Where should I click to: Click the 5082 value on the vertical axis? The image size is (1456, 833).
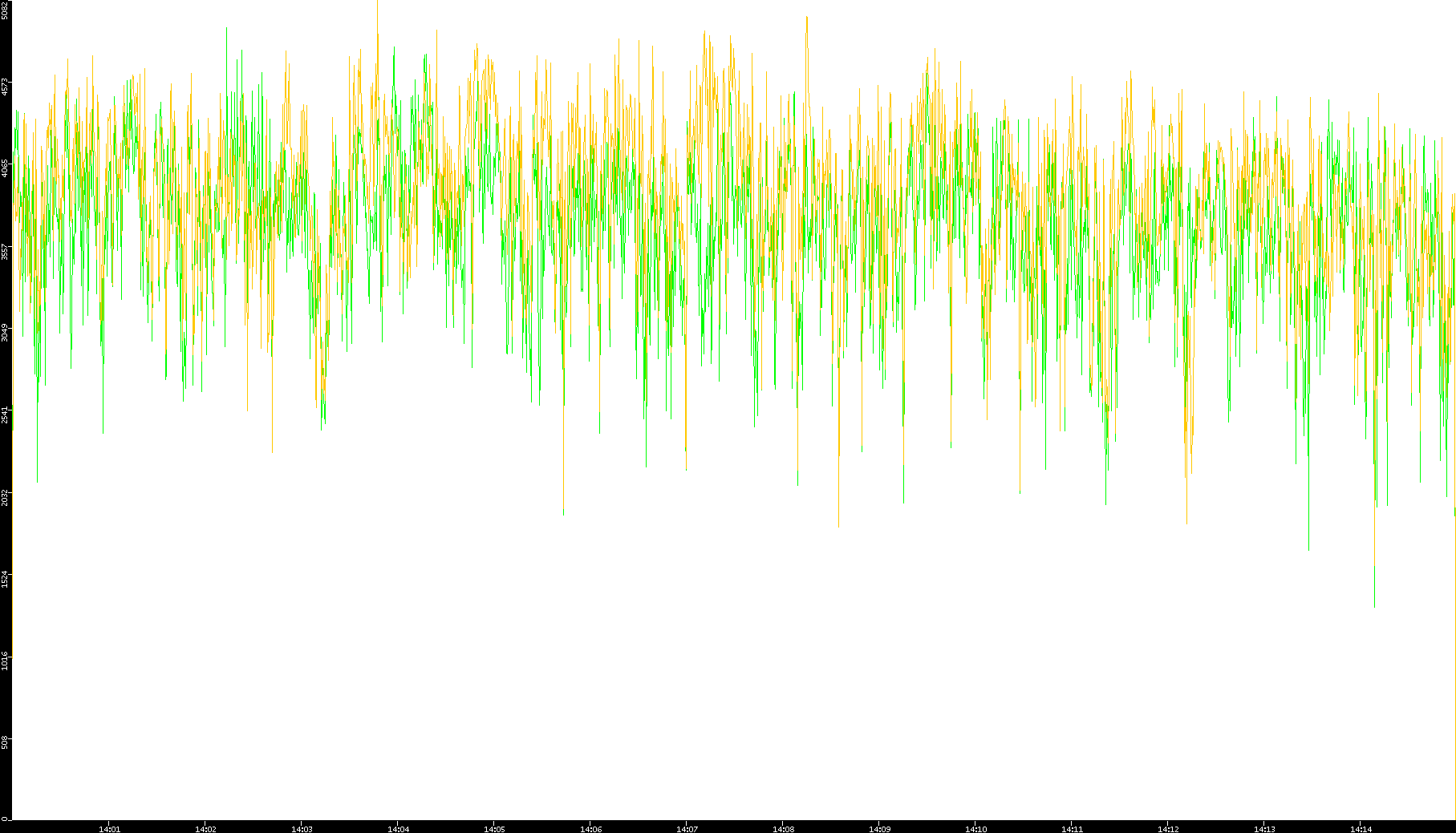5,10
